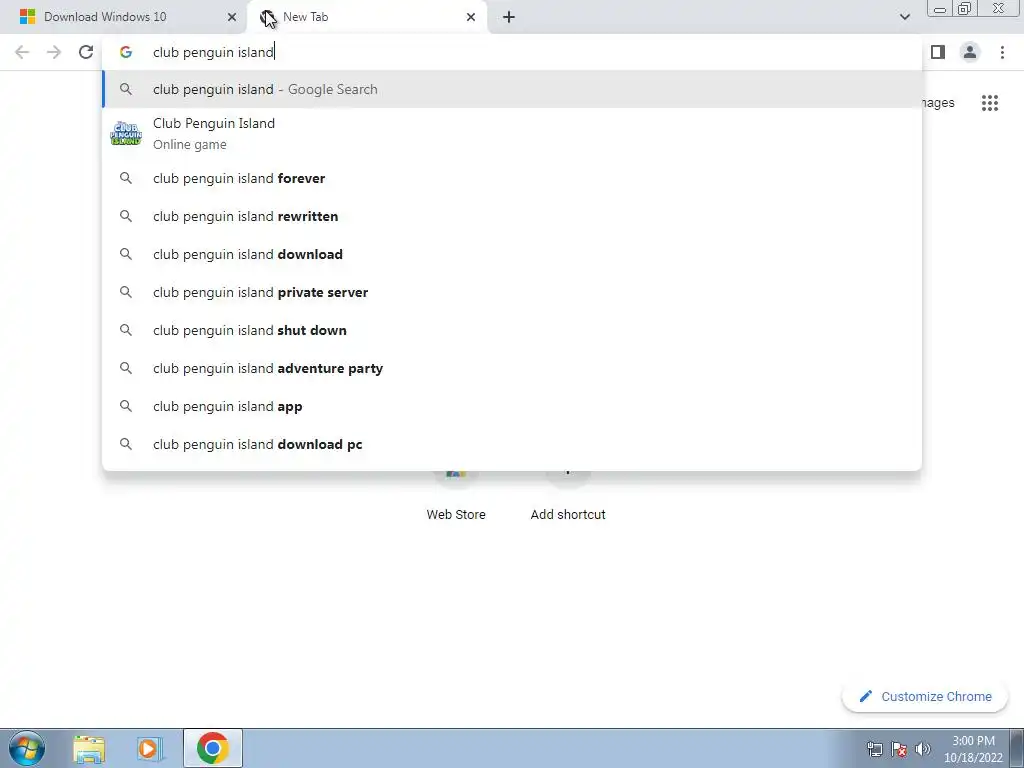Image resolution: width=1024 pixels, height=768 pixels.
Task: Click the network tray icon
Action: 874,749
